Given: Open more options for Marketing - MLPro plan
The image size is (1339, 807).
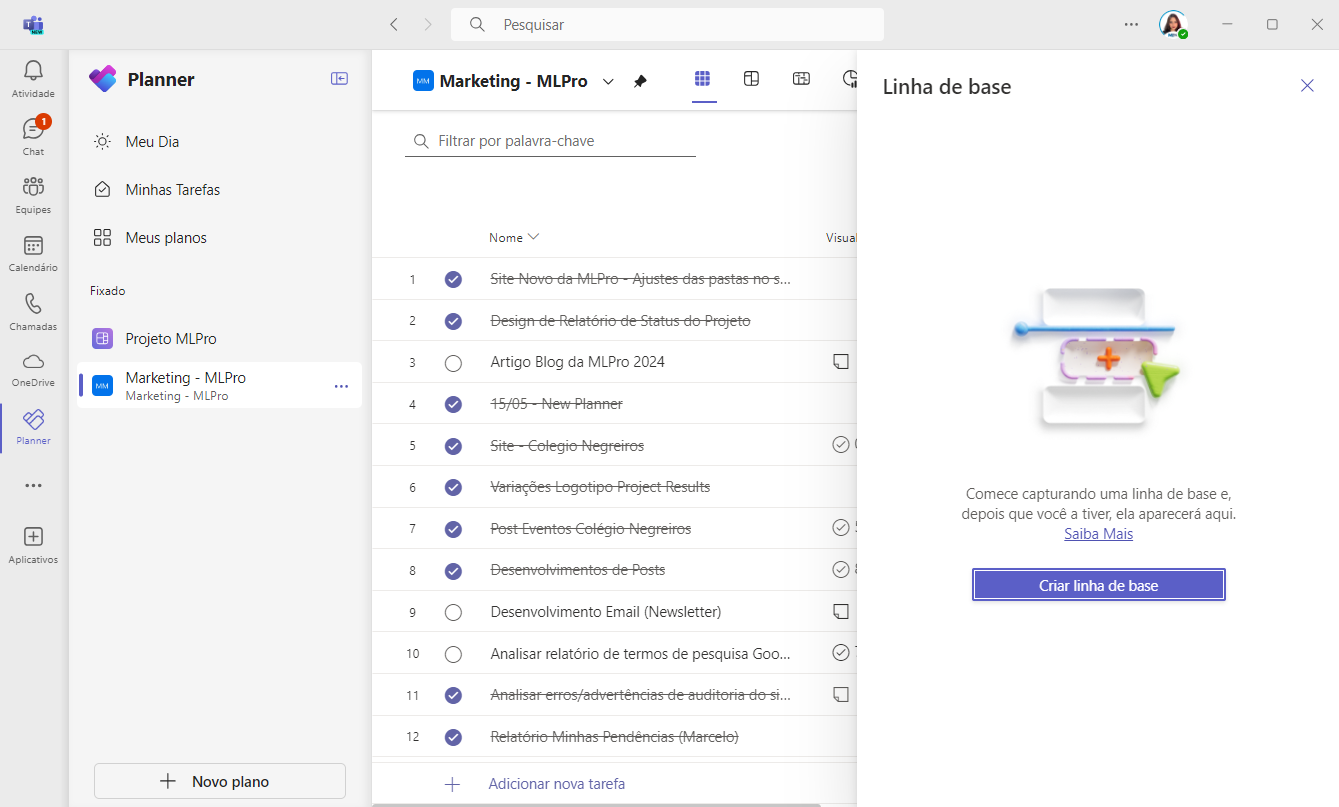Looking at the screenshot, I should 341,386.
